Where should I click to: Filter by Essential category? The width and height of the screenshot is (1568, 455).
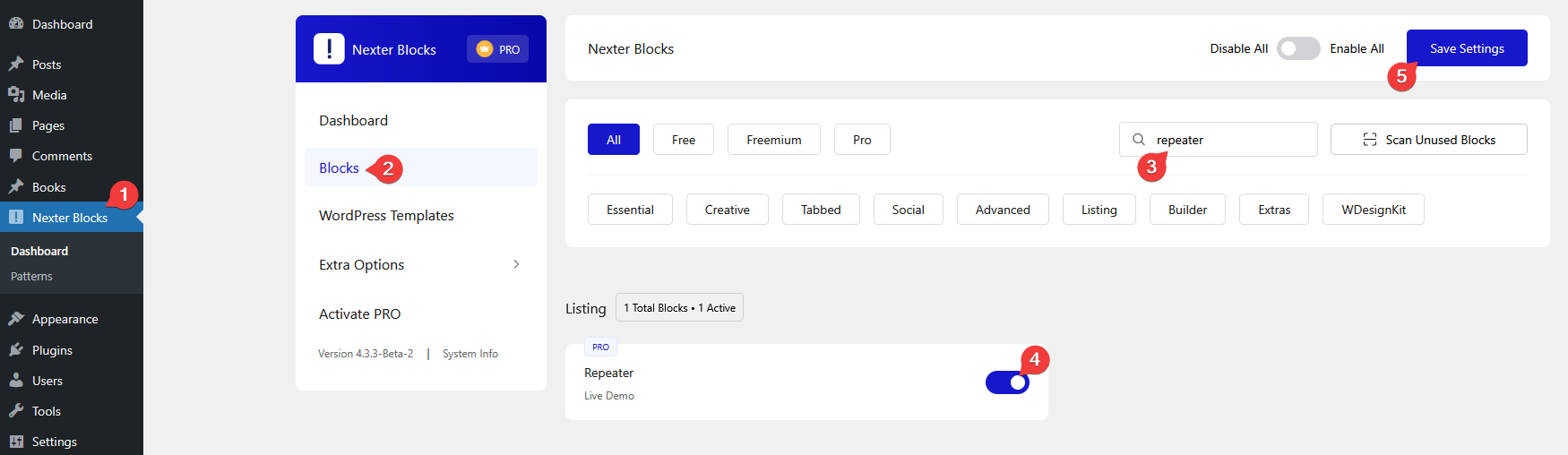[630, 210]
